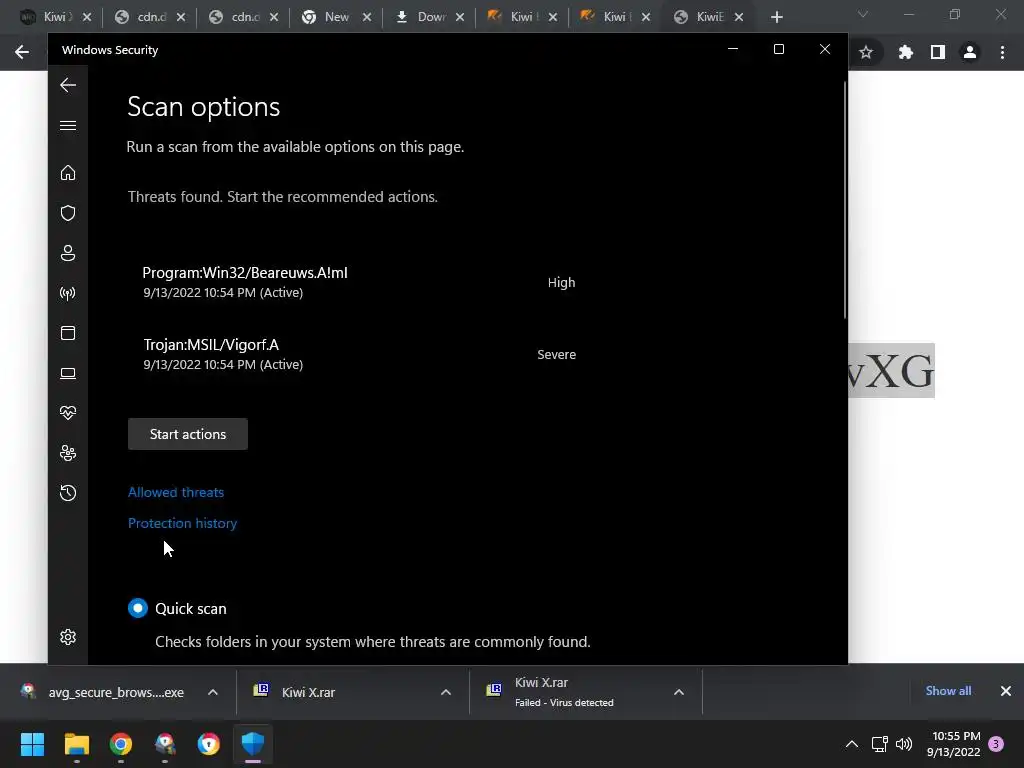Open Chrome three-dot menu
This screenshot has height=768, width=1024.
point(1002,52)
